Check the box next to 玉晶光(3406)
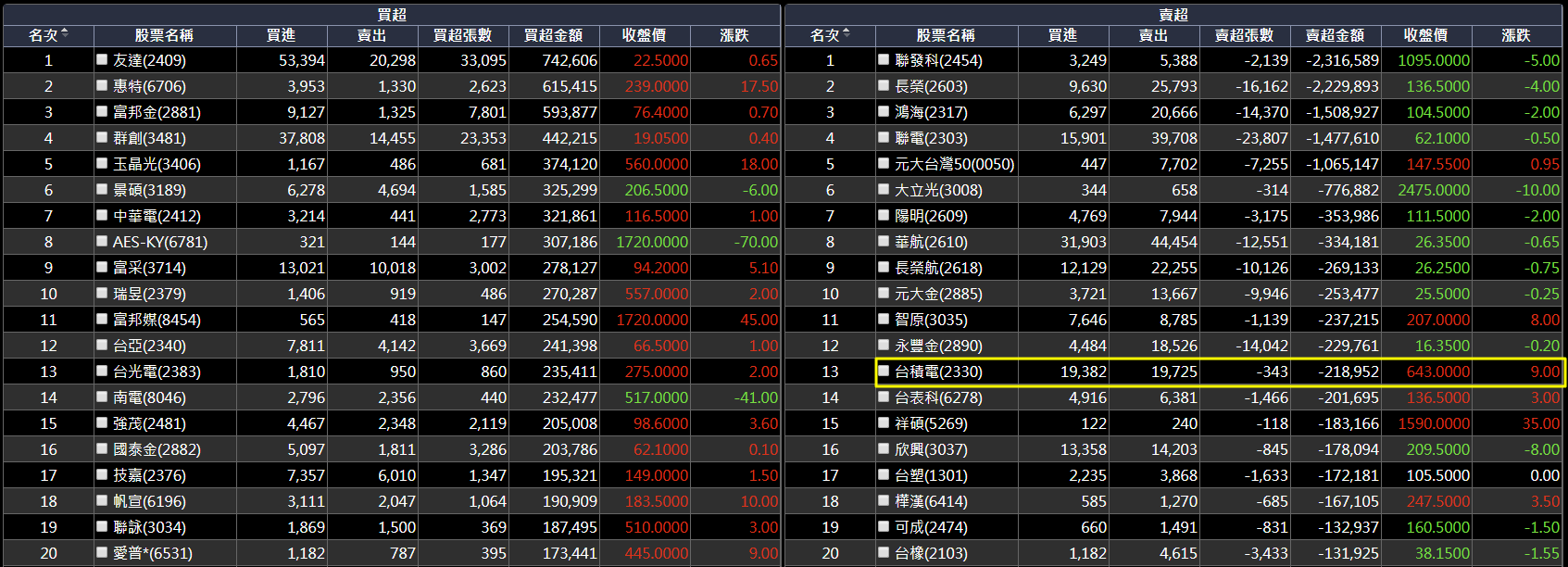Viewport: 1568px width, 567px height. 103,163
